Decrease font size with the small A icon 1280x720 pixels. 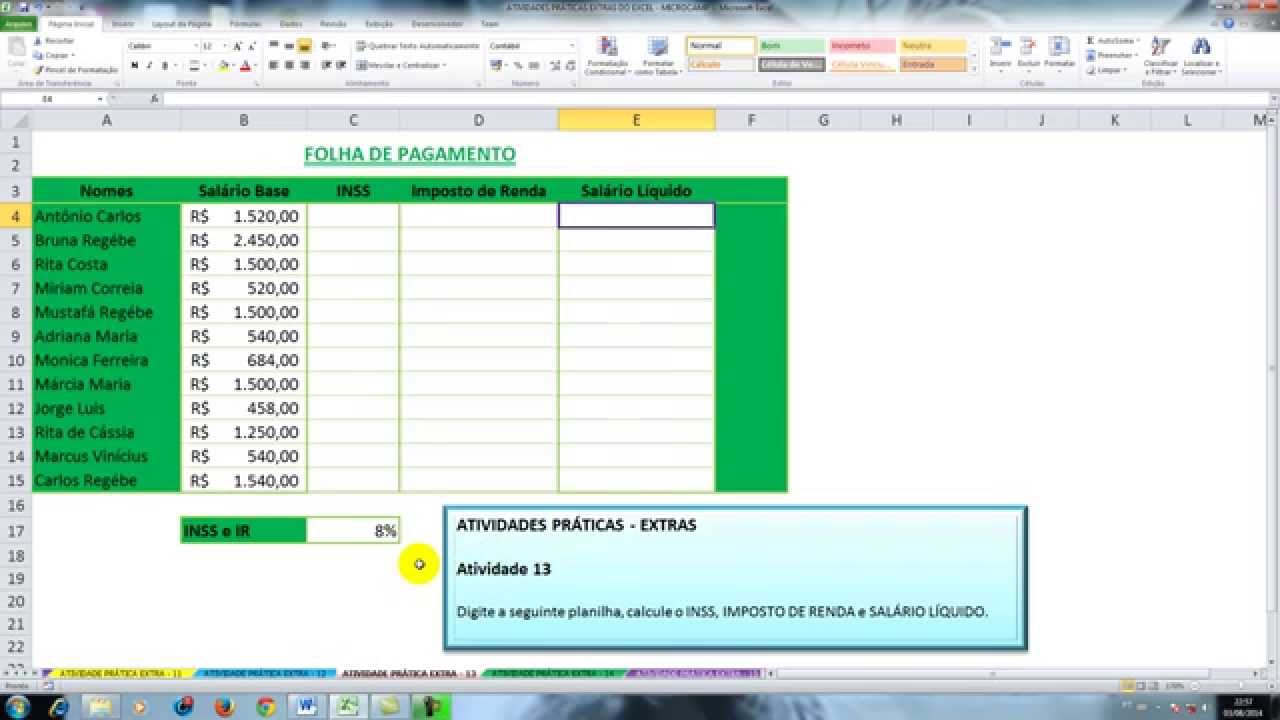[252, 46]
